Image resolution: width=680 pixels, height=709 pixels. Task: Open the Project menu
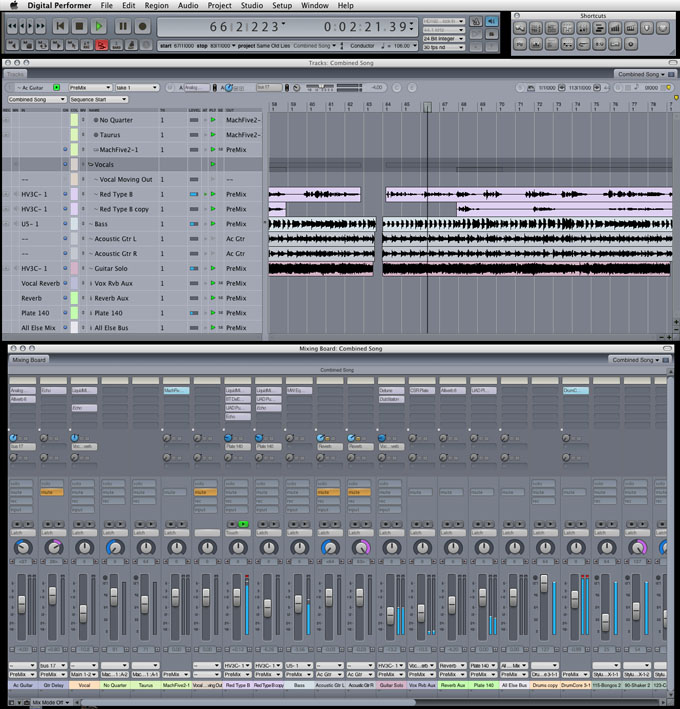tap(220, 5)
